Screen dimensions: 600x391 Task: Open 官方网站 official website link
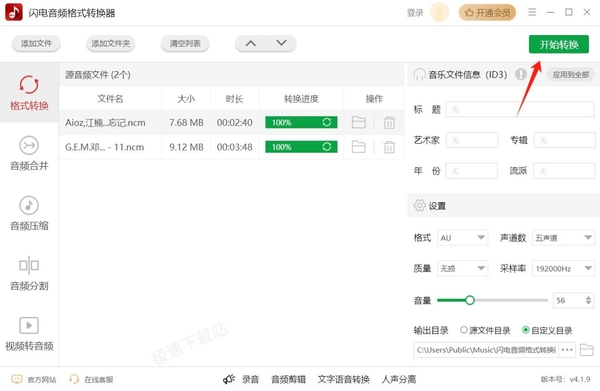tap(34, 379)
